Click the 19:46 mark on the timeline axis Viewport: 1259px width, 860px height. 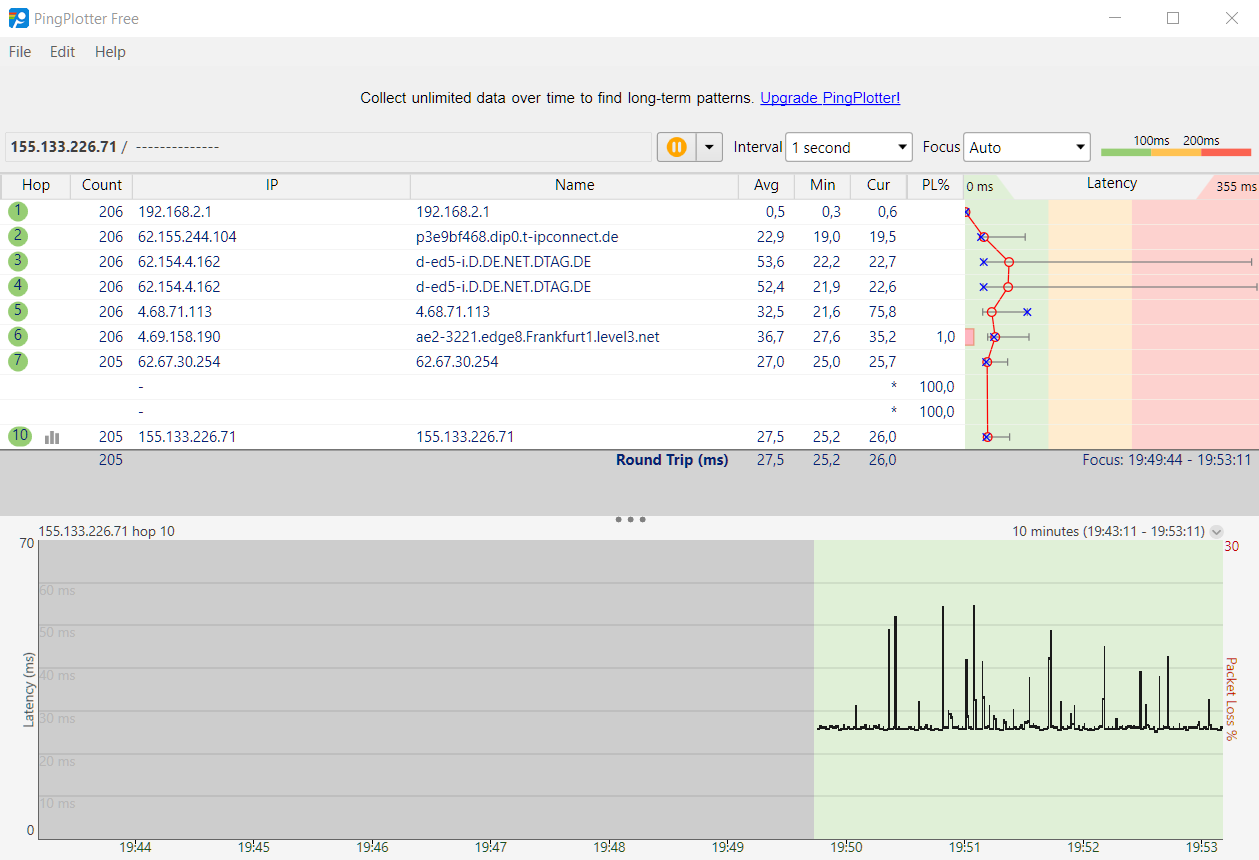point(372,847)
